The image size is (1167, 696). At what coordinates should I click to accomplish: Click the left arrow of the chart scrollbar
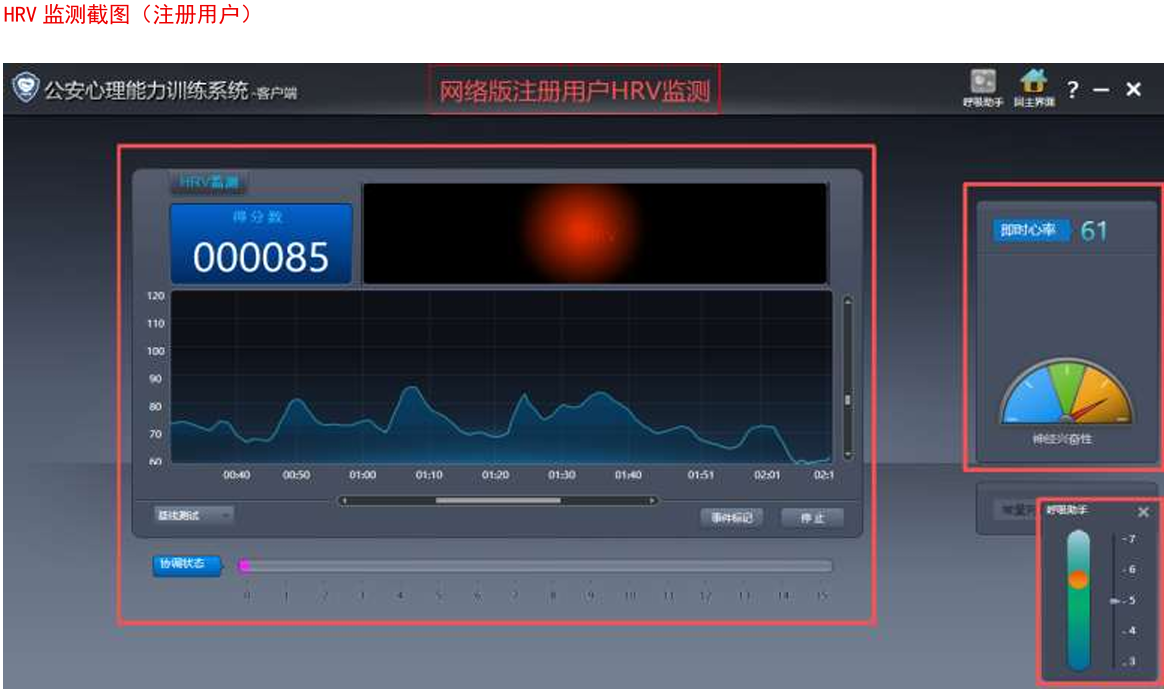pos(344,500)
